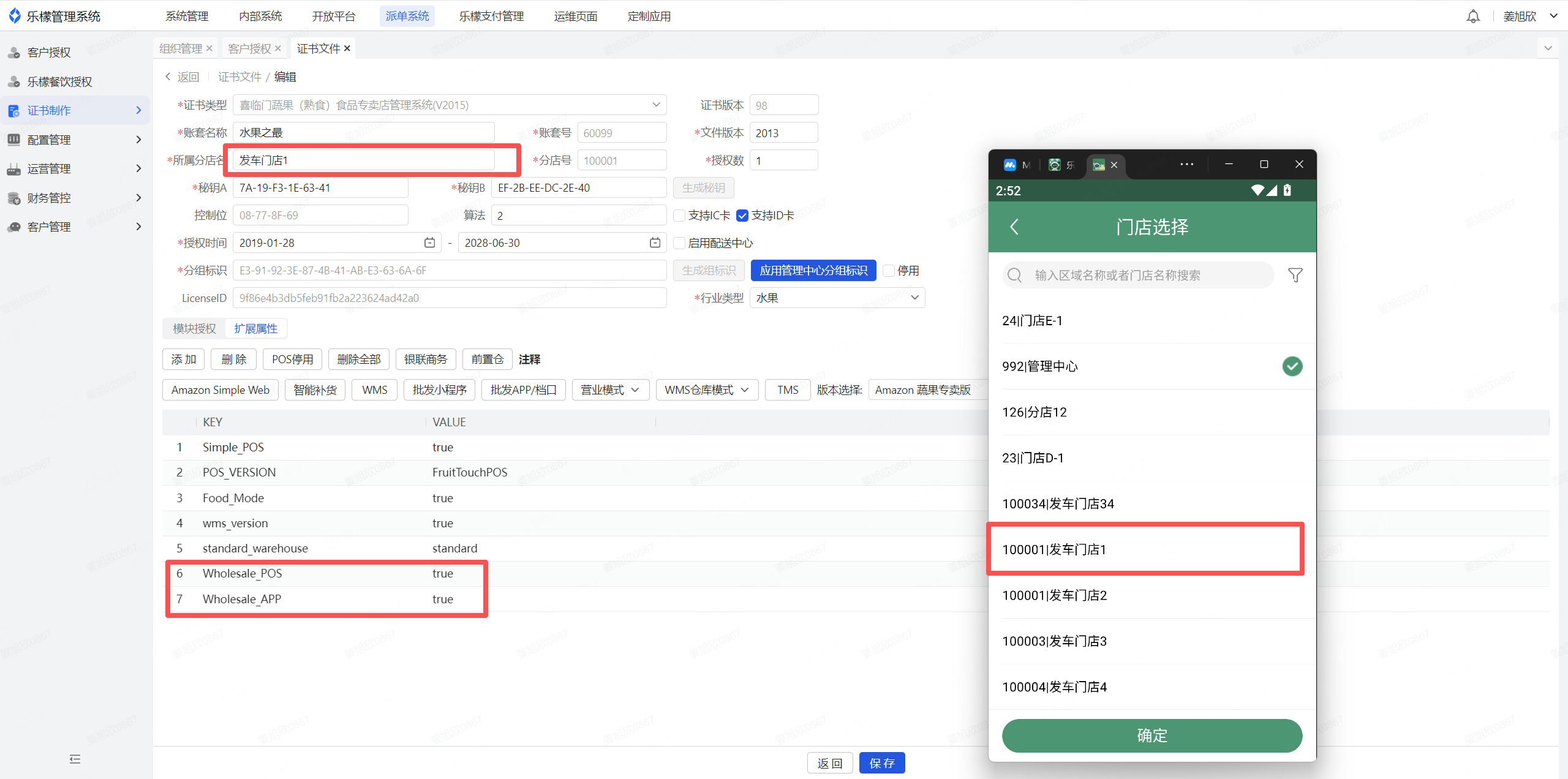Click the 客户授权 sidebar icon
This screenshot has width=1568, height=779.
[14, 53]
